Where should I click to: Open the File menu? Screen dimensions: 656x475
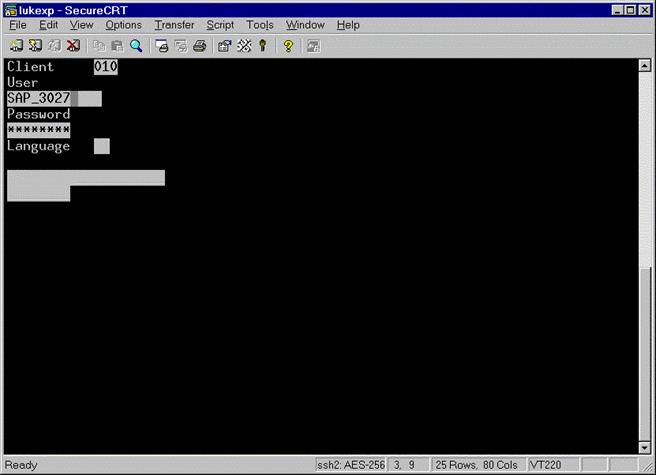[18, 25]
